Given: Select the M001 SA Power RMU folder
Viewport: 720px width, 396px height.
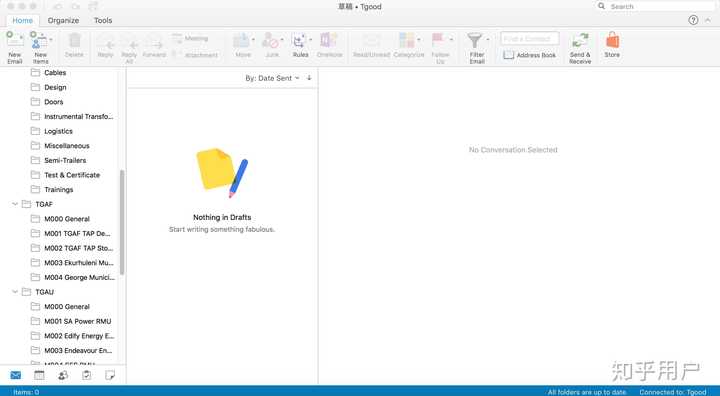Looking at the screenshot, I should click(78, 321).
